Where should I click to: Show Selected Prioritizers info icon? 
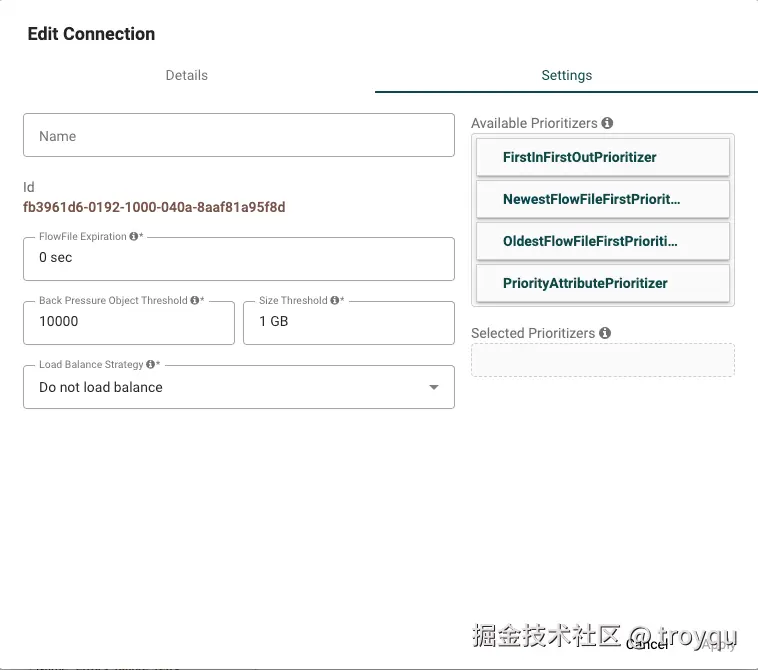coord(605,333)
